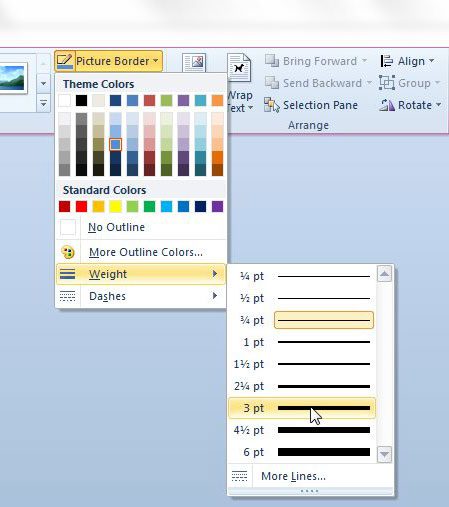Open the Bring Forward dropdown arrow

click(365, 61)
